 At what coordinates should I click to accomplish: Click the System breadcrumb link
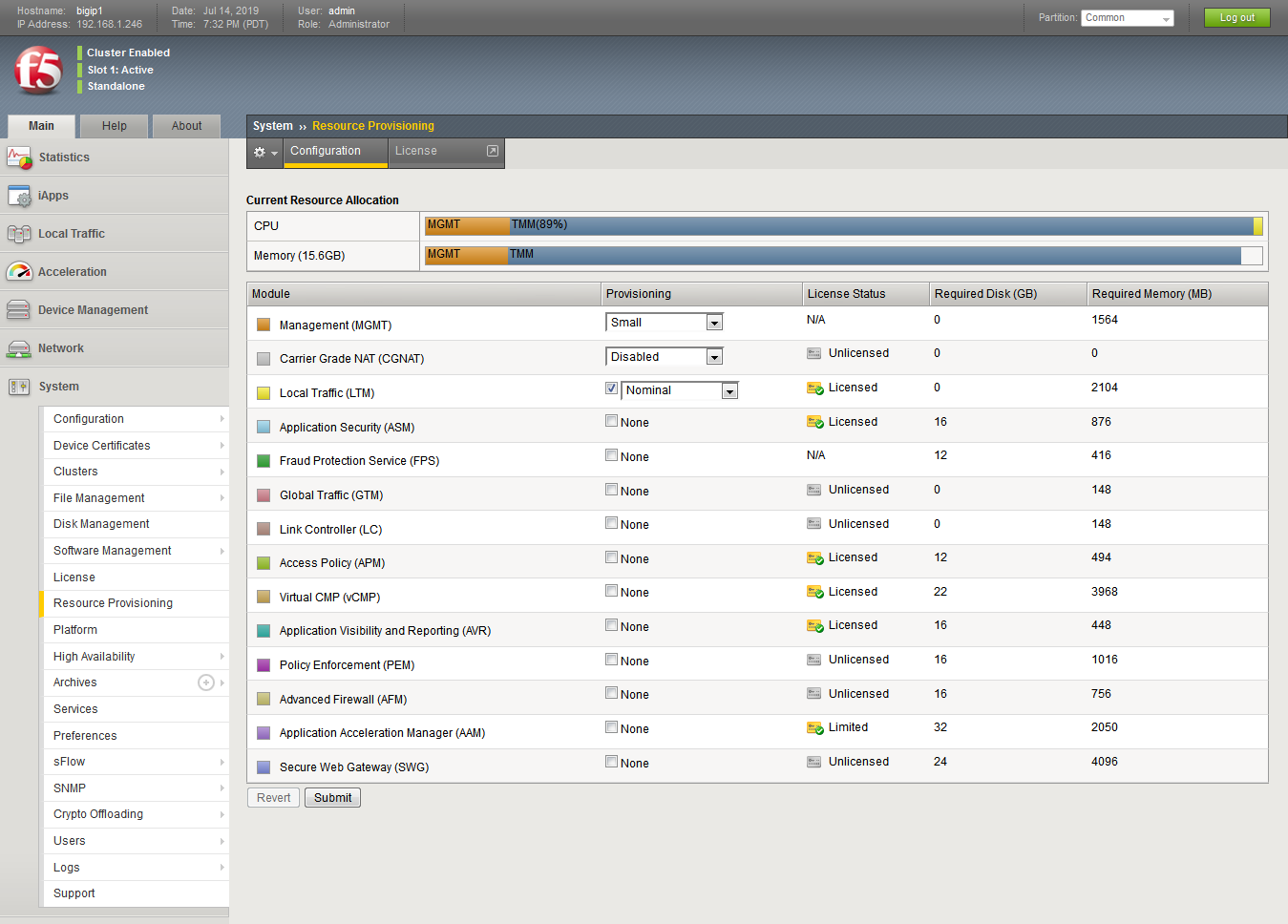pyautogui.click(x=273, y=126)
